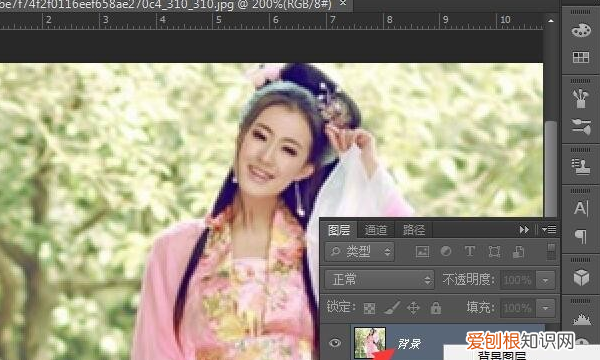Open the Color panel palette icon
The height and width of the screenshot is (360, 600).
[581, 30]
